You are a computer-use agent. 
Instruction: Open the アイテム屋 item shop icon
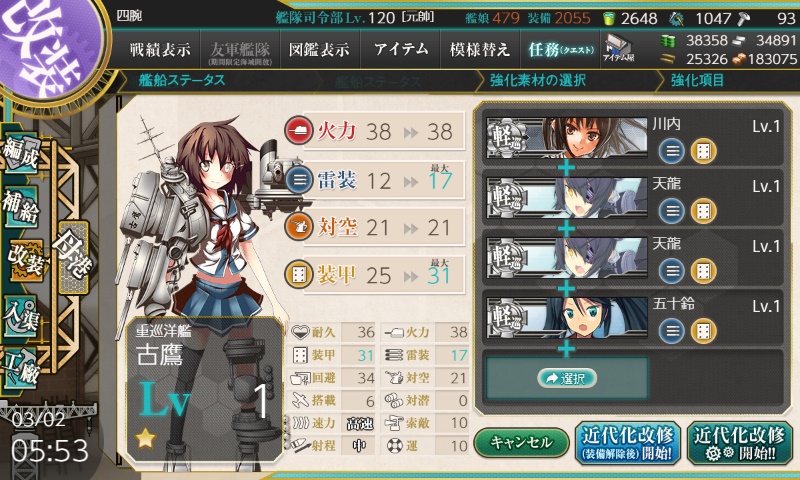618,49
